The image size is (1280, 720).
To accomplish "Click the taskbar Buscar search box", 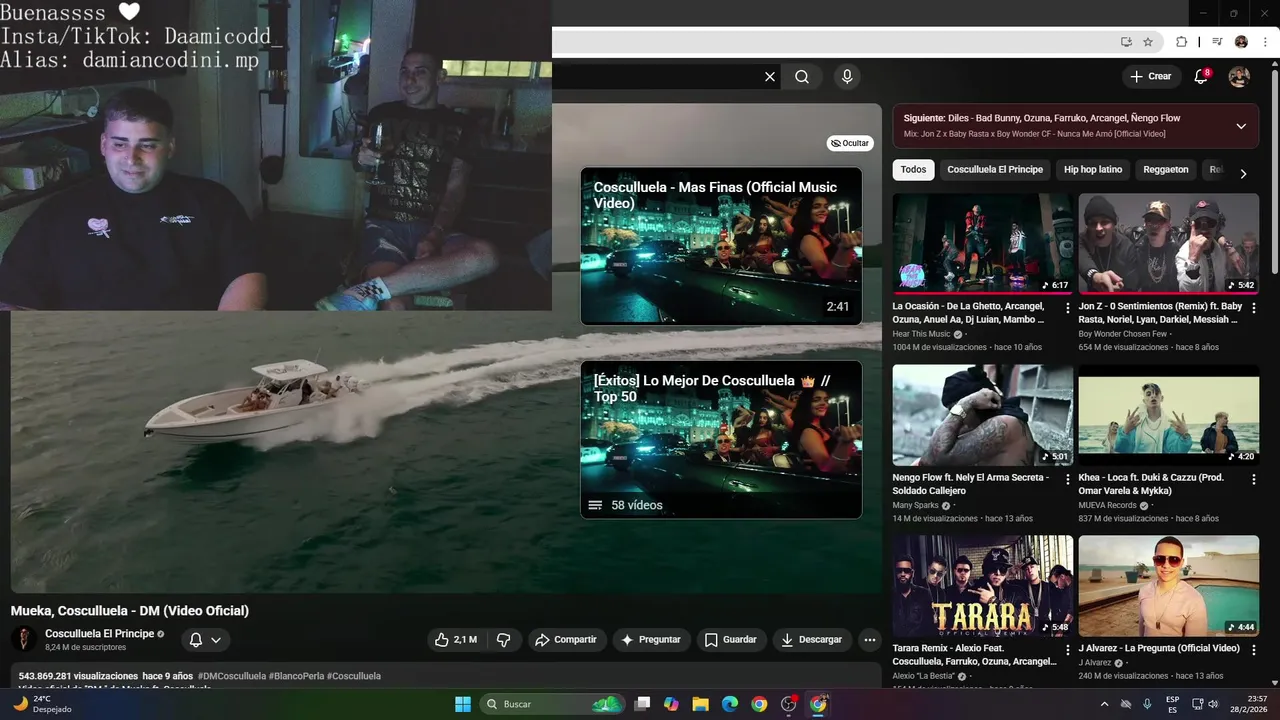I will [x=553, y=704].
